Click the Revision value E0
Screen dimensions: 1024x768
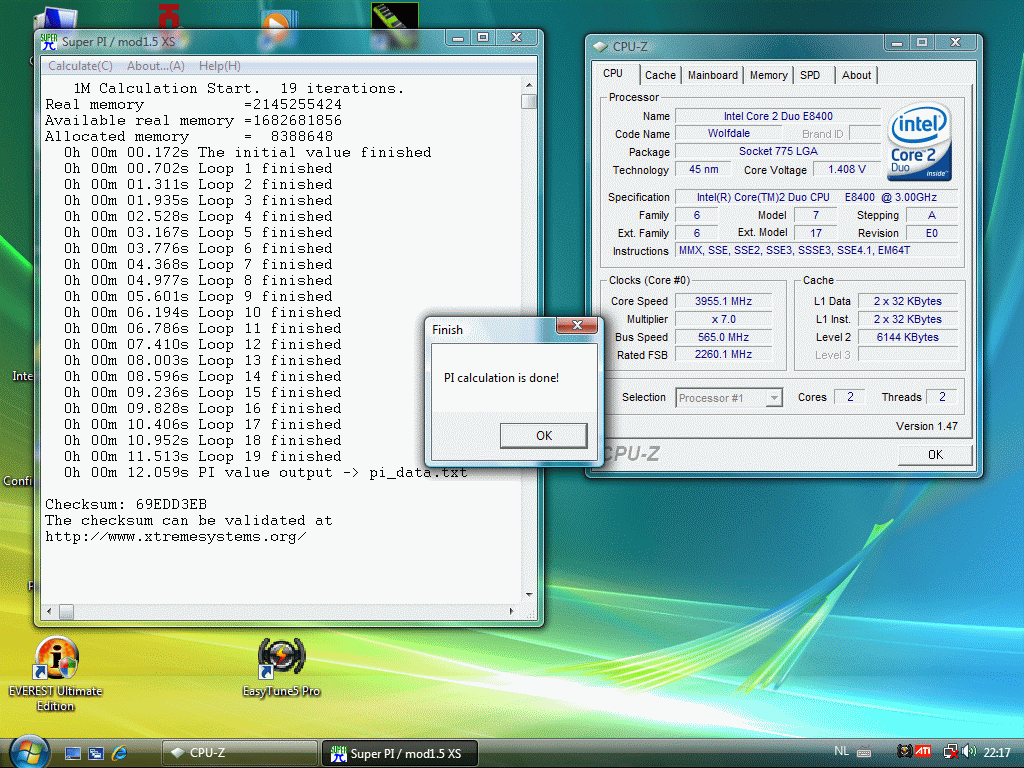point(931,233)
